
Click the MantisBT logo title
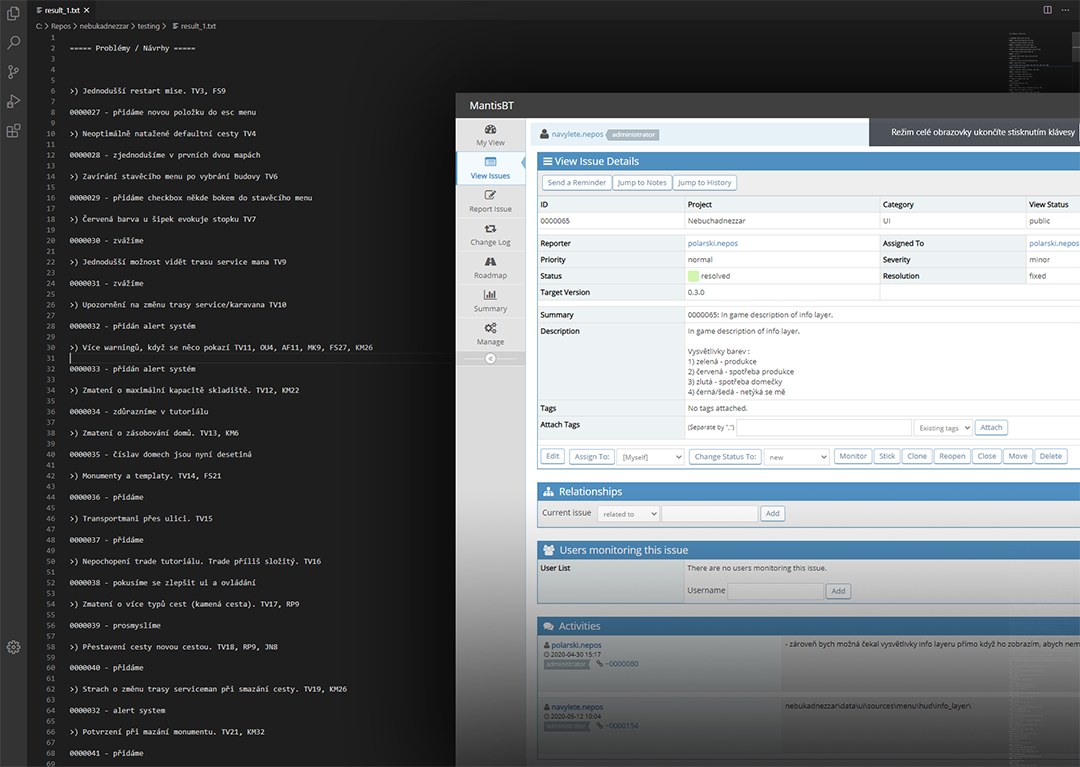click(492, 105)
